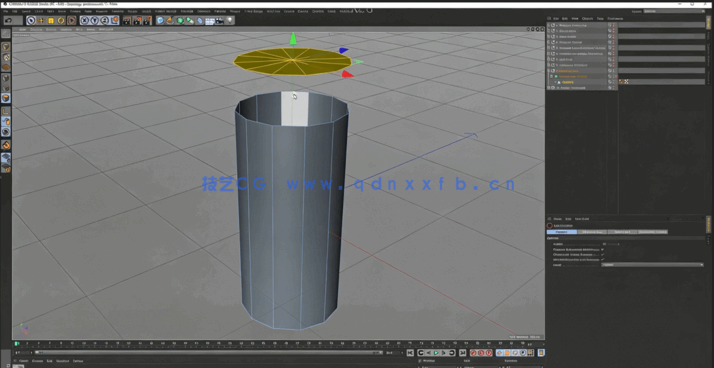Open the Layout dropdown at top right
This screenshot has height=368, width=714.
click(x=673, y=11)
